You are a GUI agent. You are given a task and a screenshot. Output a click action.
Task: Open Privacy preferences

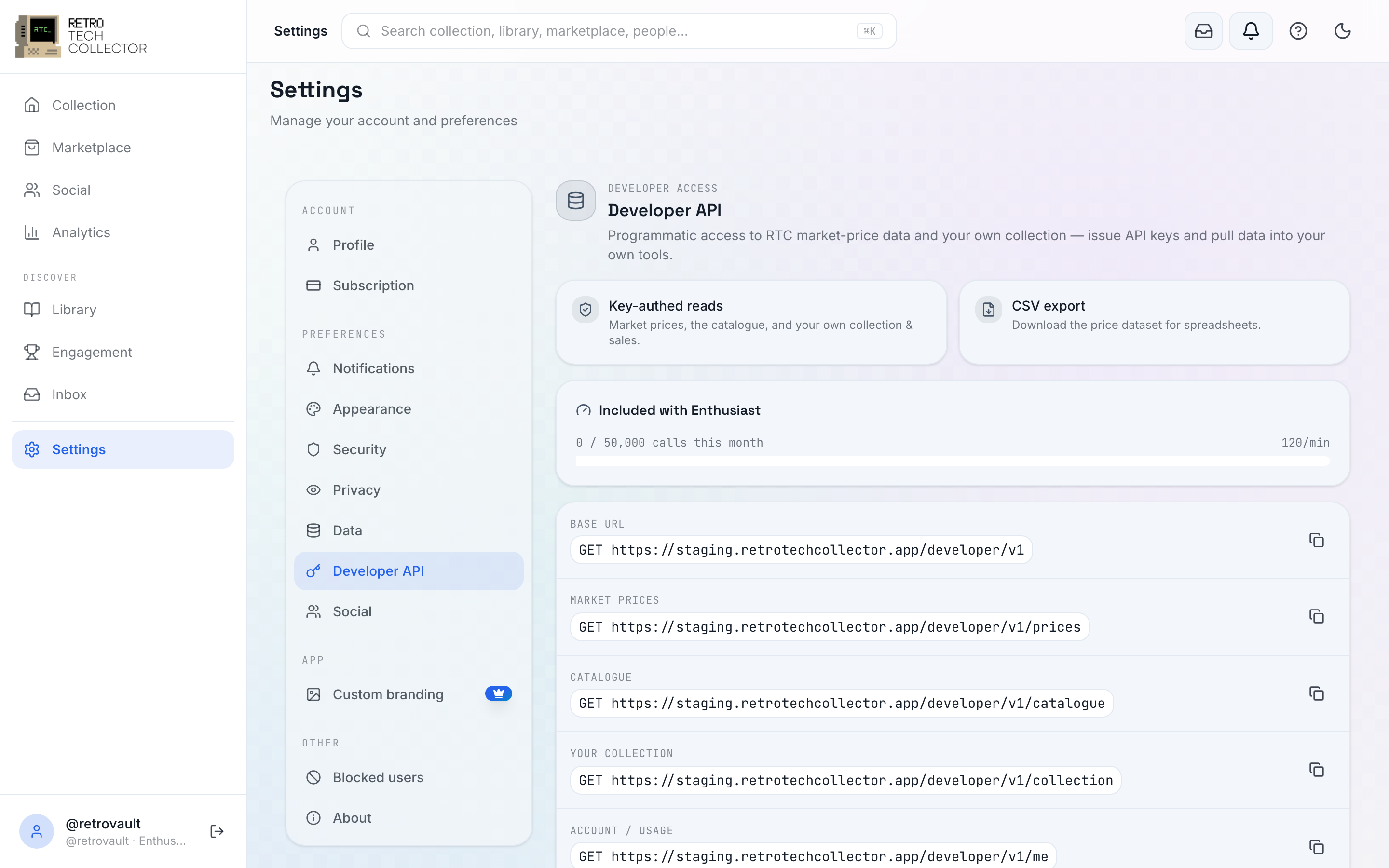point(409,489)
